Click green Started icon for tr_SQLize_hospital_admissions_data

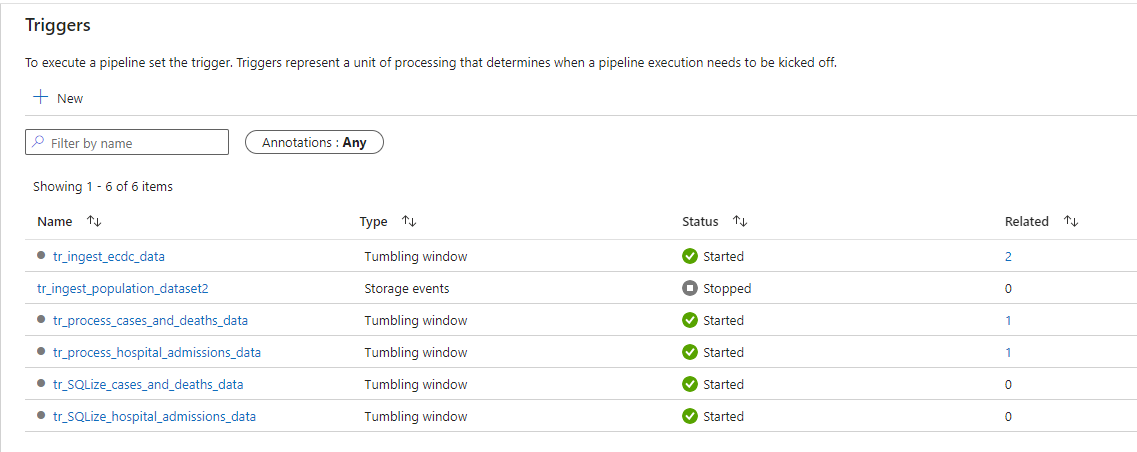[689, 416]
